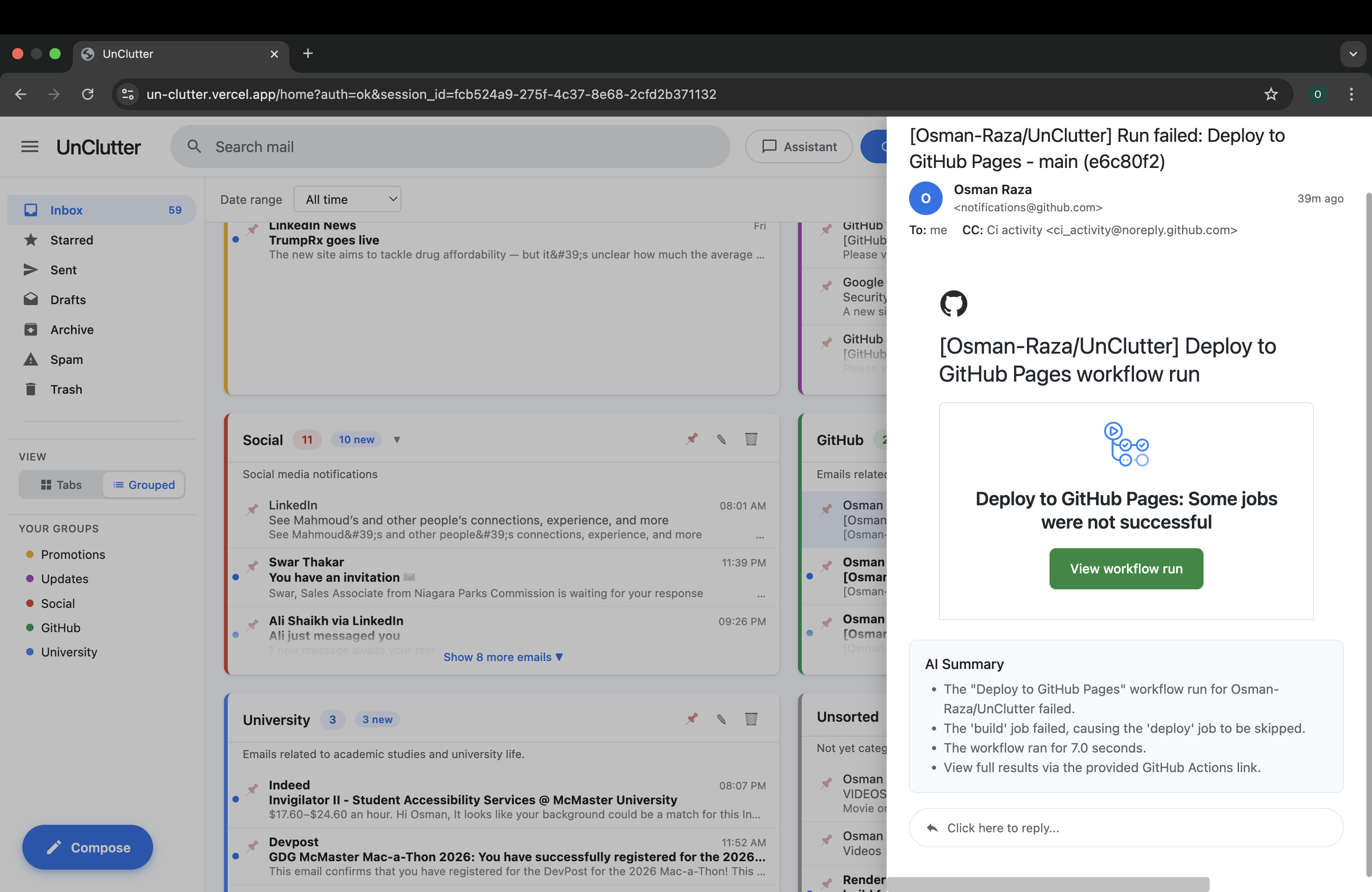Switch the view to Tabs mode
This screenshot has height=892, width=1372.
[x=61, y=485]
